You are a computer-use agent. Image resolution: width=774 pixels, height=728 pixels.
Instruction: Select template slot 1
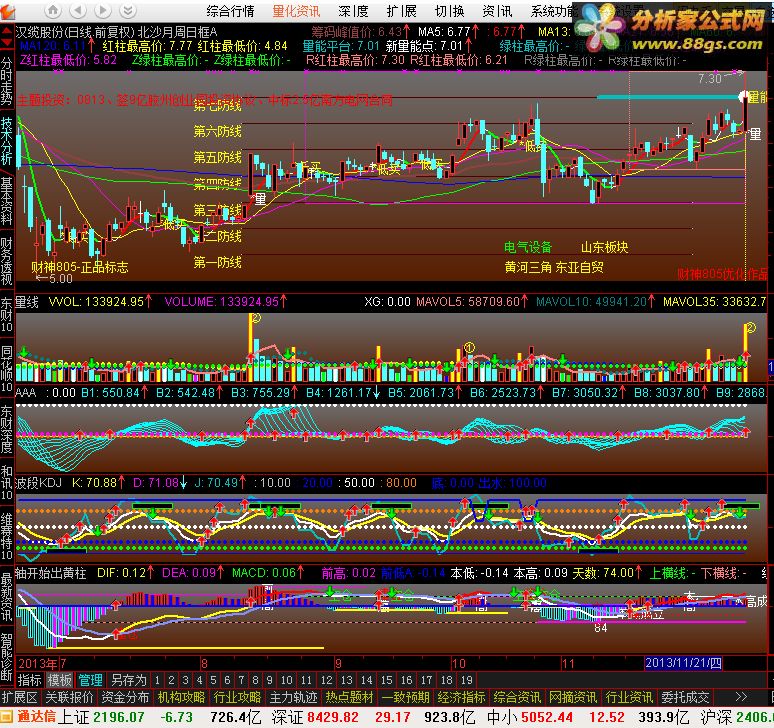coord(157,680)
